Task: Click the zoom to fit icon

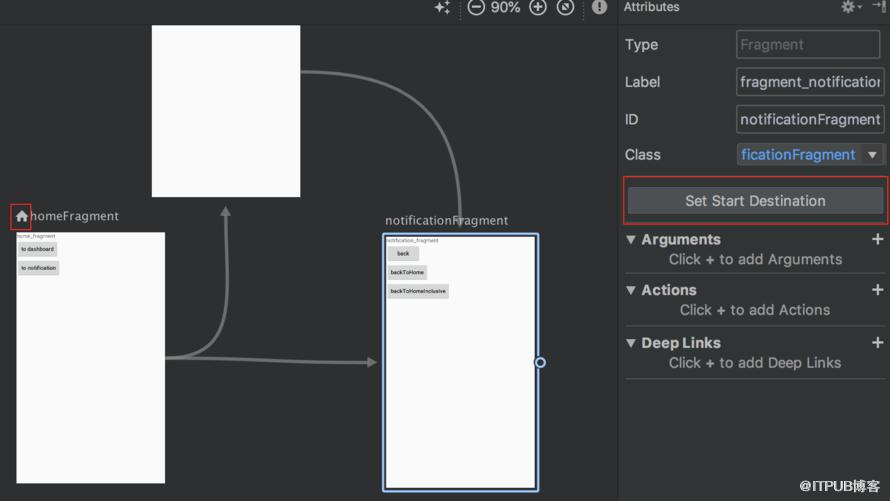Action: click(x=565, y=7)
